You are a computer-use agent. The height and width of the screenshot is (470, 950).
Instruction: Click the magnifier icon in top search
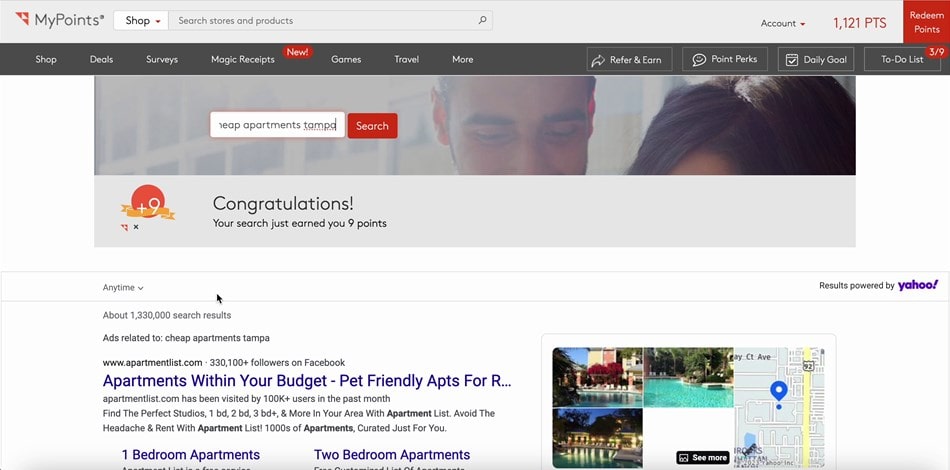coord(482,20)
